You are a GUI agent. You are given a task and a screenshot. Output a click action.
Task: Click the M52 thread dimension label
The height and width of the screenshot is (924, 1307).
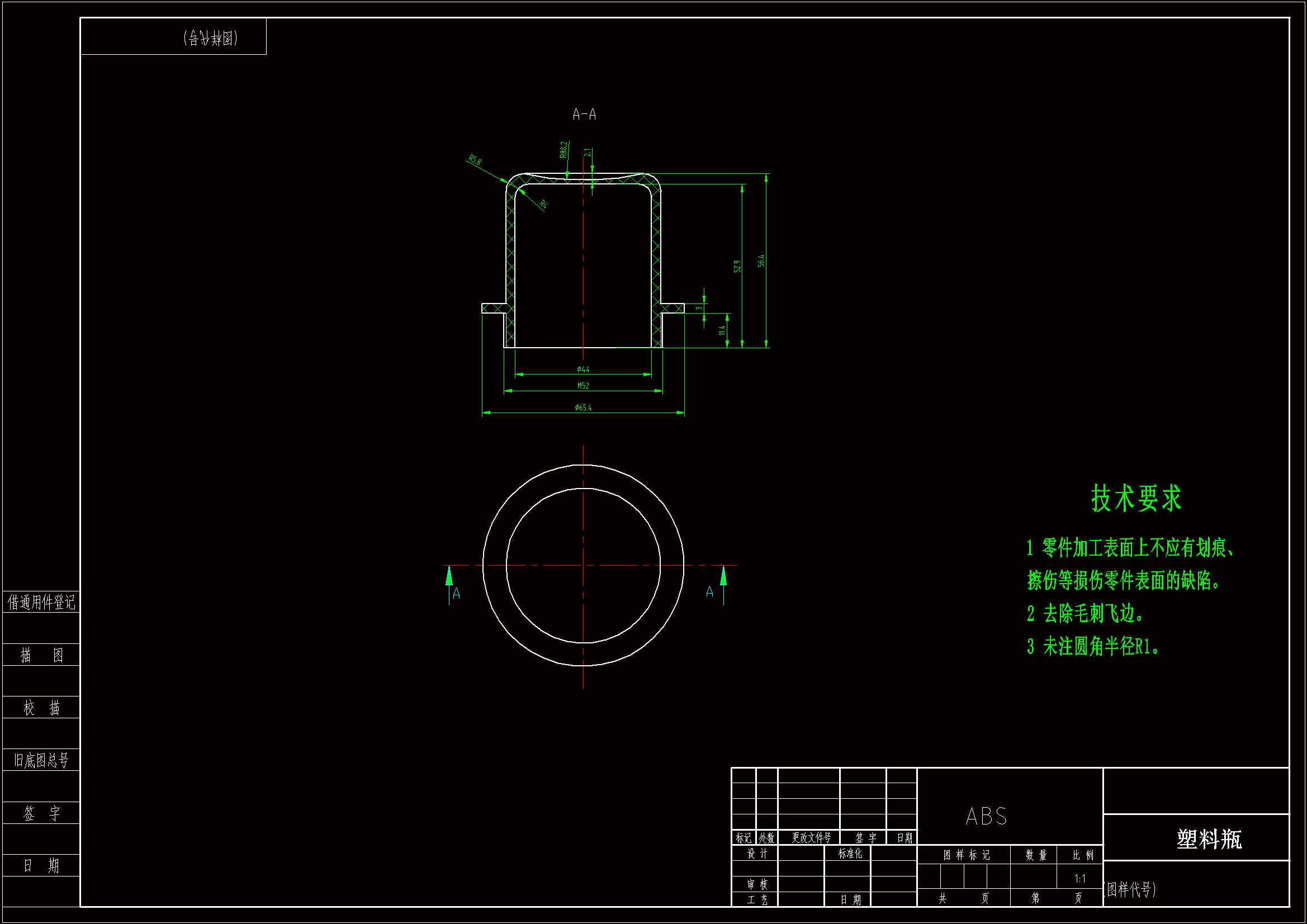[583, 386]
